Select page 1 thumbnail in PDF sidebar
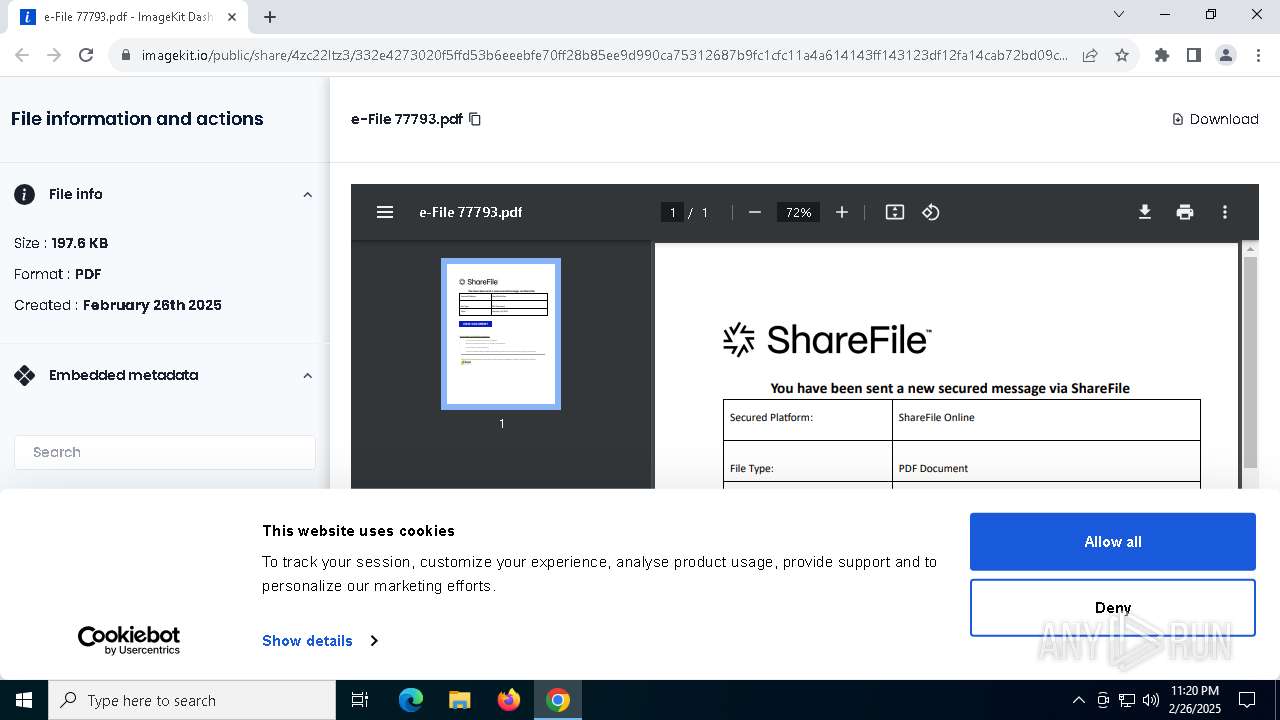This screenshot has width=1280, height=720. tap(501, 334)
